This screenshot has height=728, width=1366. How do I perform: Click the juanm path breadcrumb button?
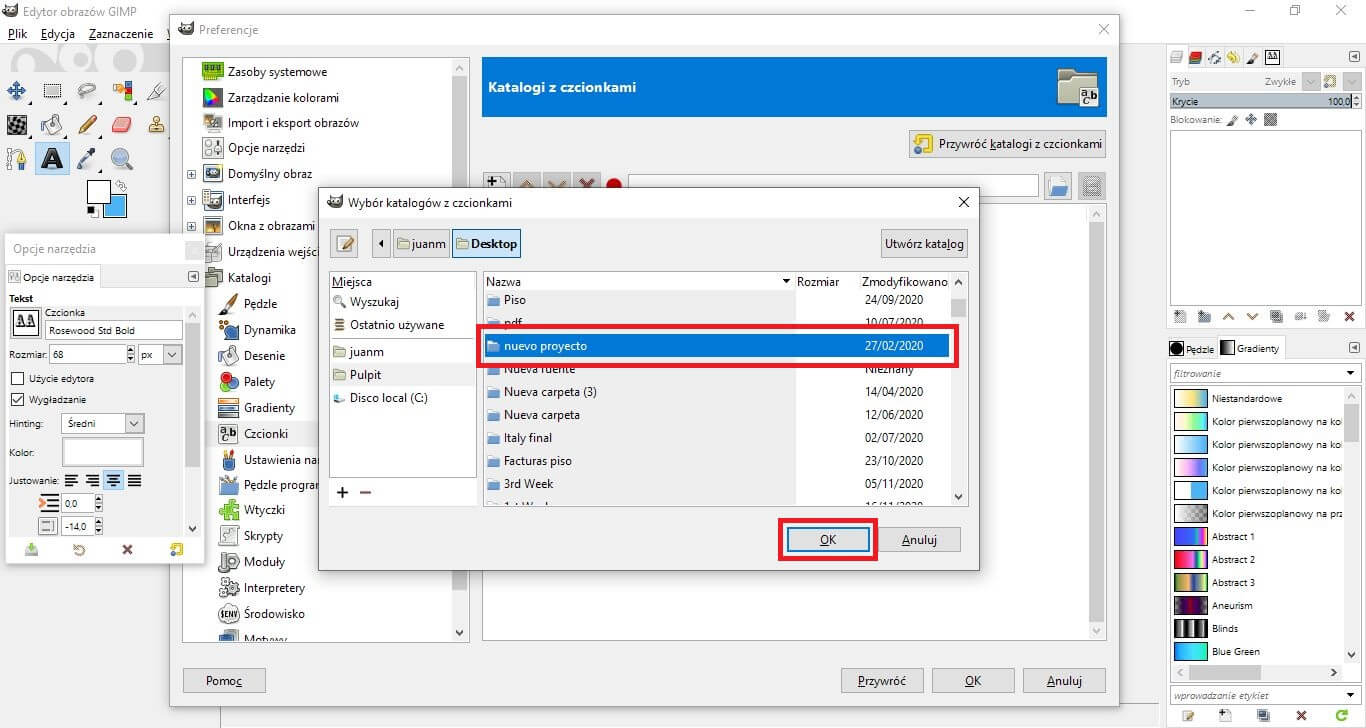[420, 243]
